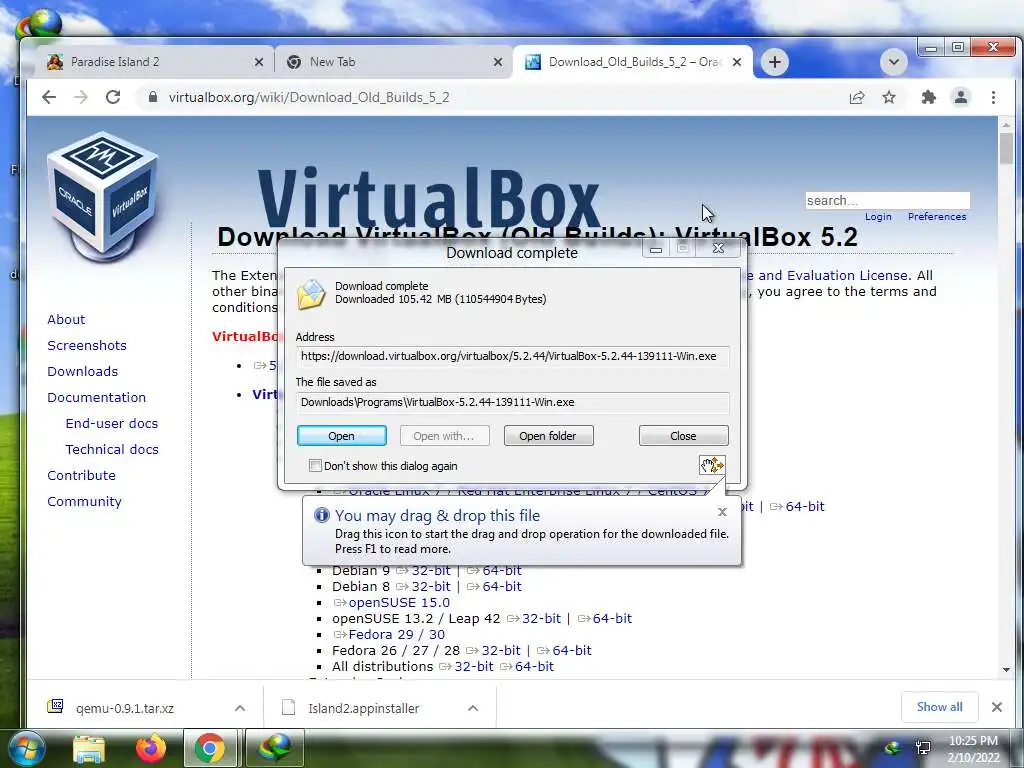
Task: Minimize the Download complete dialog
Action: (656, 249)
